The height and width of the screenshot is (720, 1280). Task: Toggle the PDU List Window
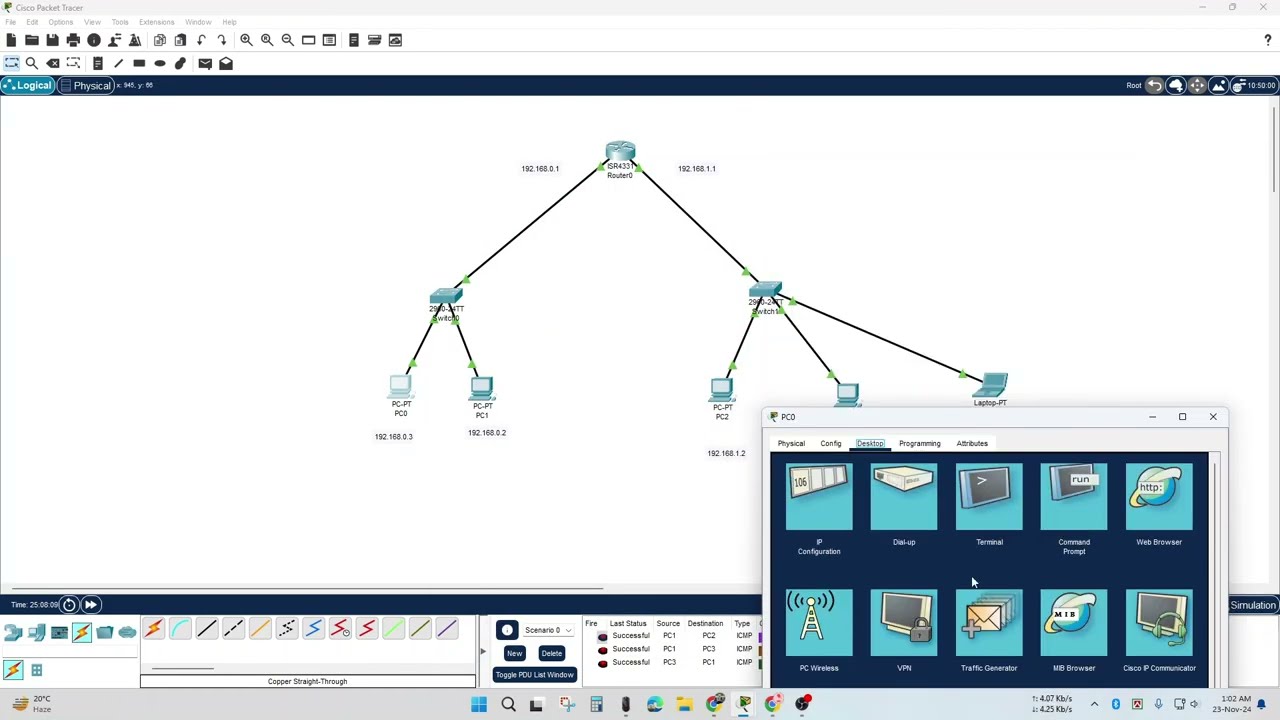point(534,675)
